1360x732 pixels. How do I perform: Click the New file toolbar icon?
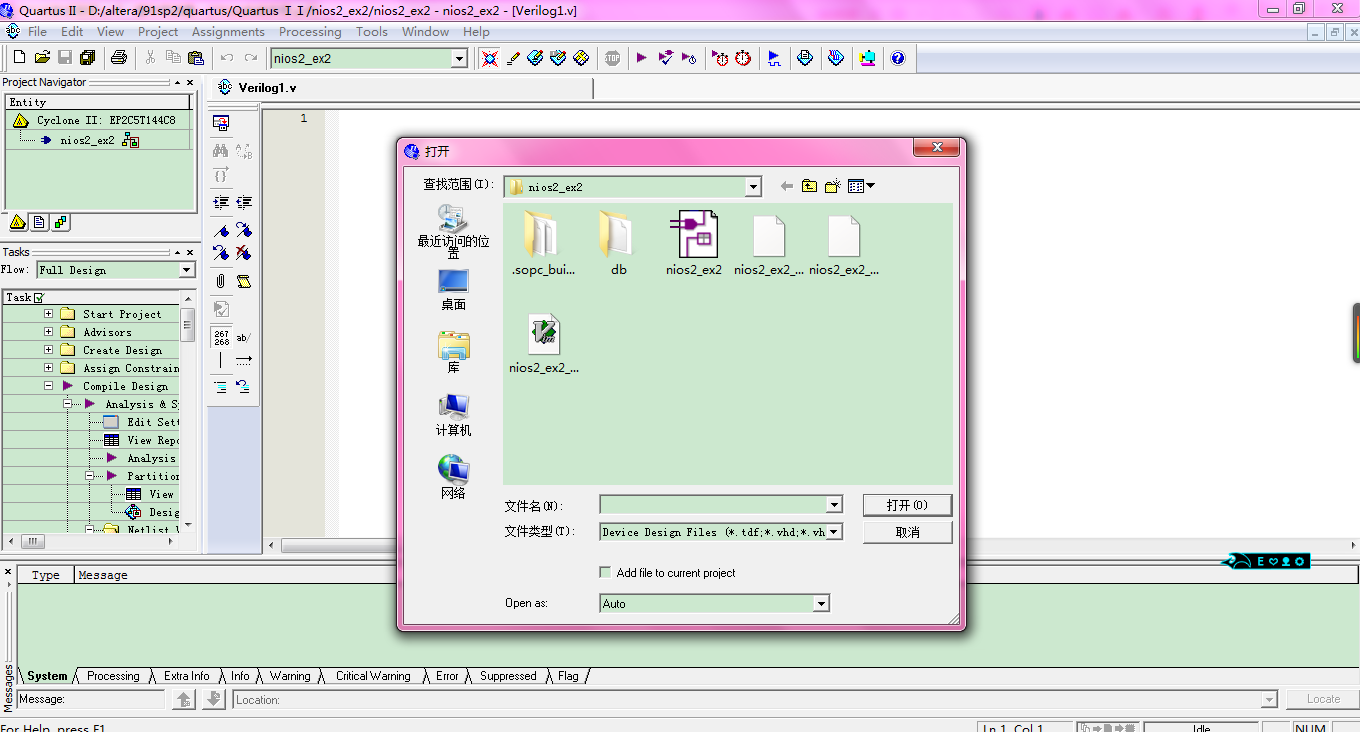point(19,58)
